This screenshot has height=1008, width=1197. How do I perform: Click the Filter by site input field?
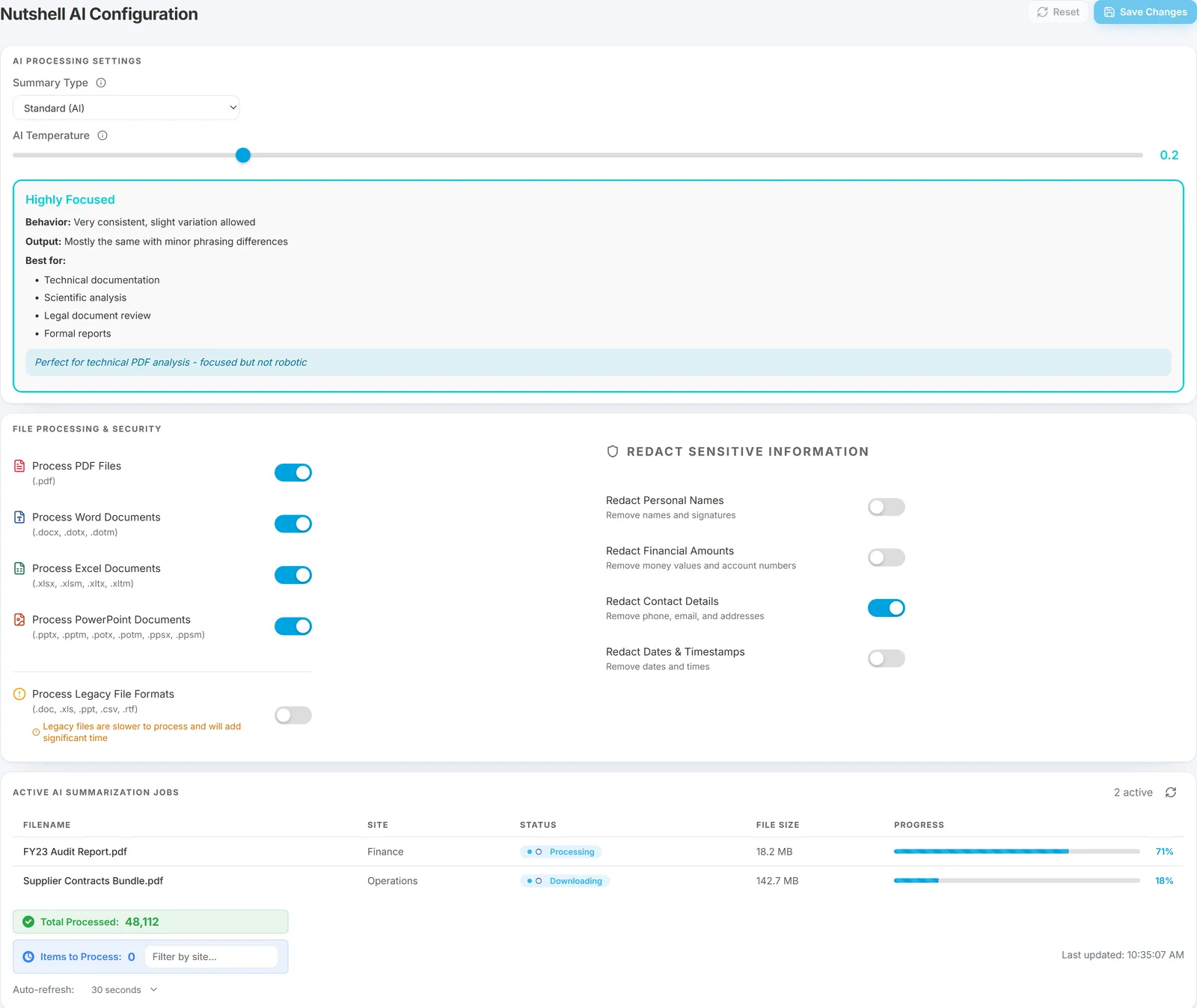click(211, 956)
